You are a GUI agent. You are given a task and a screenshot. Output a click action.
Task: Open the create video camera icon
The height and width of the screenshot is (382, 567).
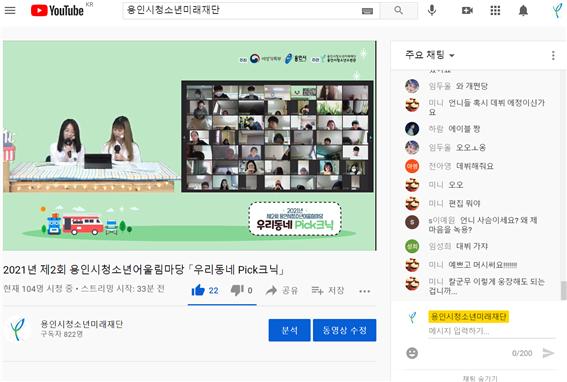(x=467, y=10)
